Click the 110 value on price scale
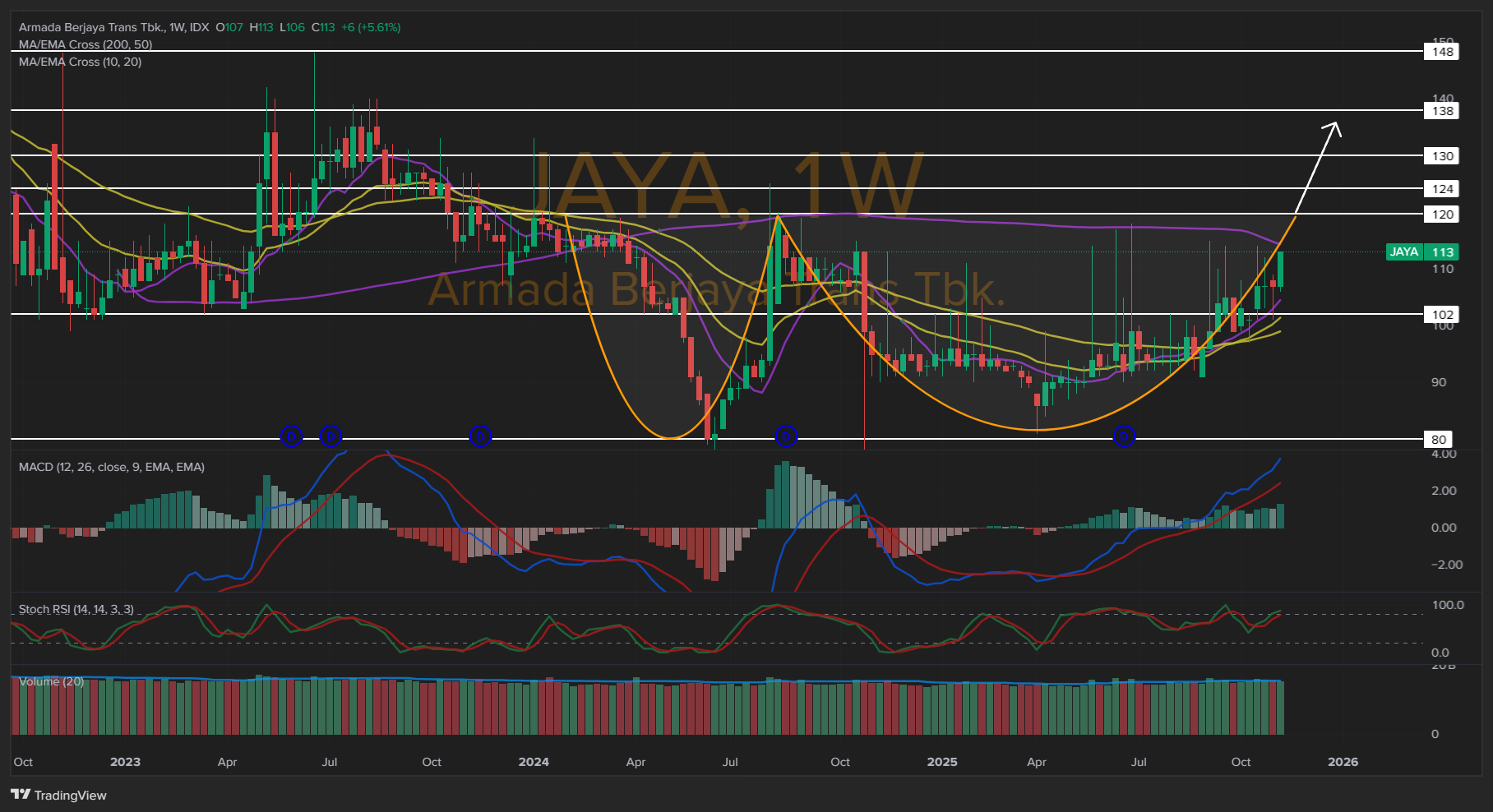This screenshot has height=812, width=1493. (x=1442, y=269)
